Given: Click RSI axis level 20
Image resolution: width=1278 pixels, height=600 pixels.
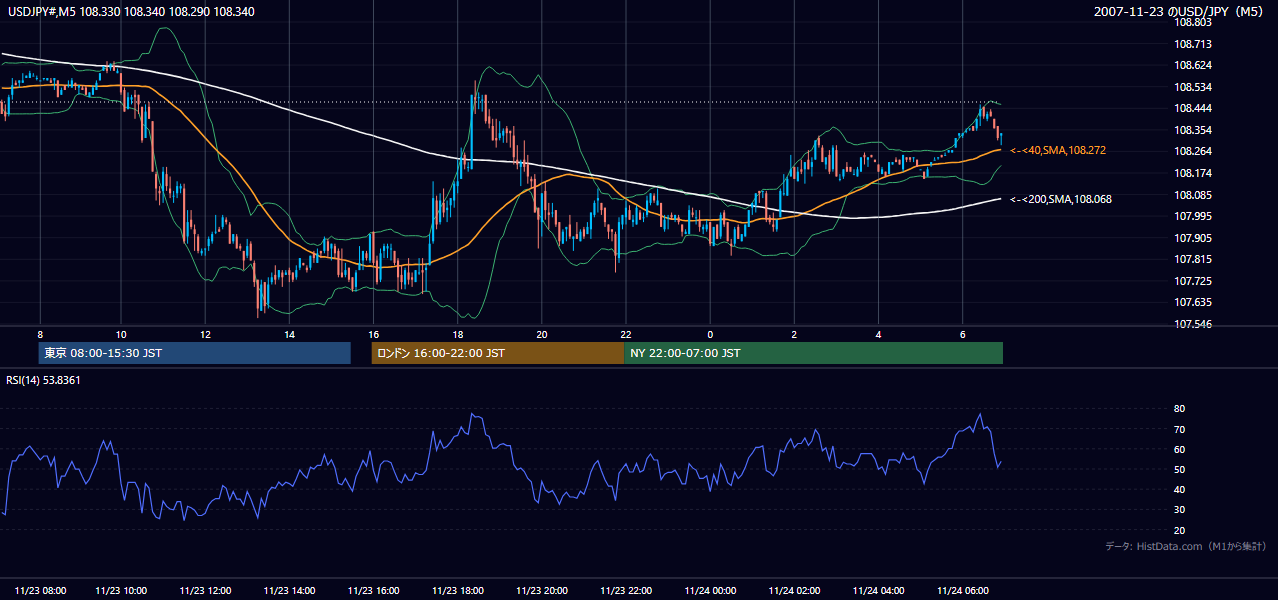Looking at the screenshot, I should (1179, 530).
